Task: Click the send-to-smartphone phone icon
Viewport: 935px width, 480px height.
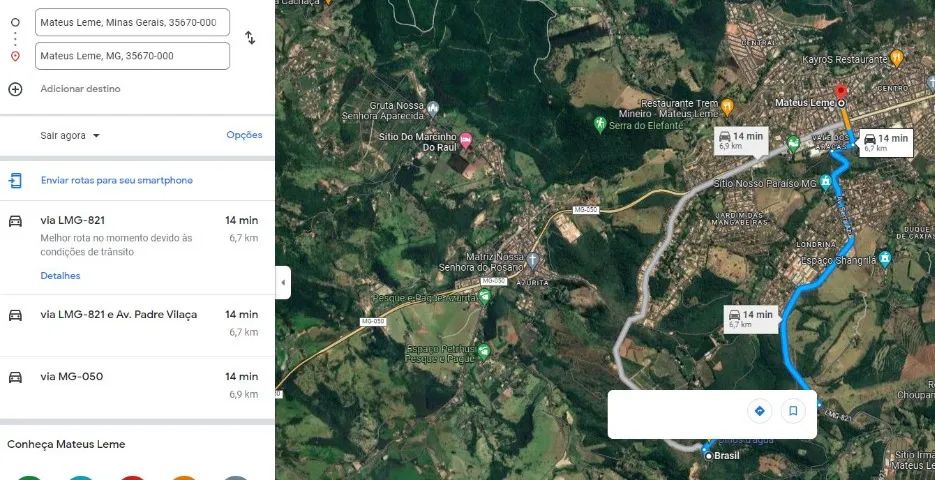Action: coord(16,180)
